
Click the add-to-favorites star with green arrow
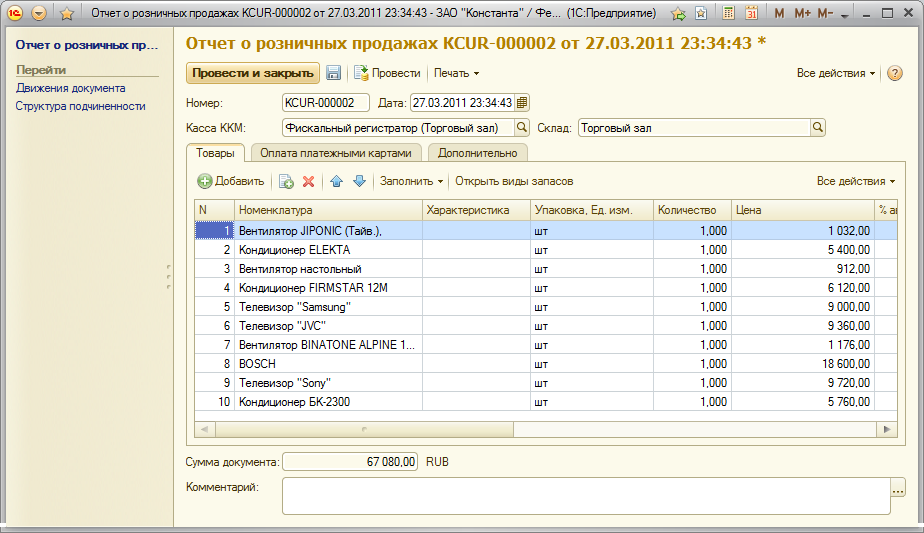[678, 13]
